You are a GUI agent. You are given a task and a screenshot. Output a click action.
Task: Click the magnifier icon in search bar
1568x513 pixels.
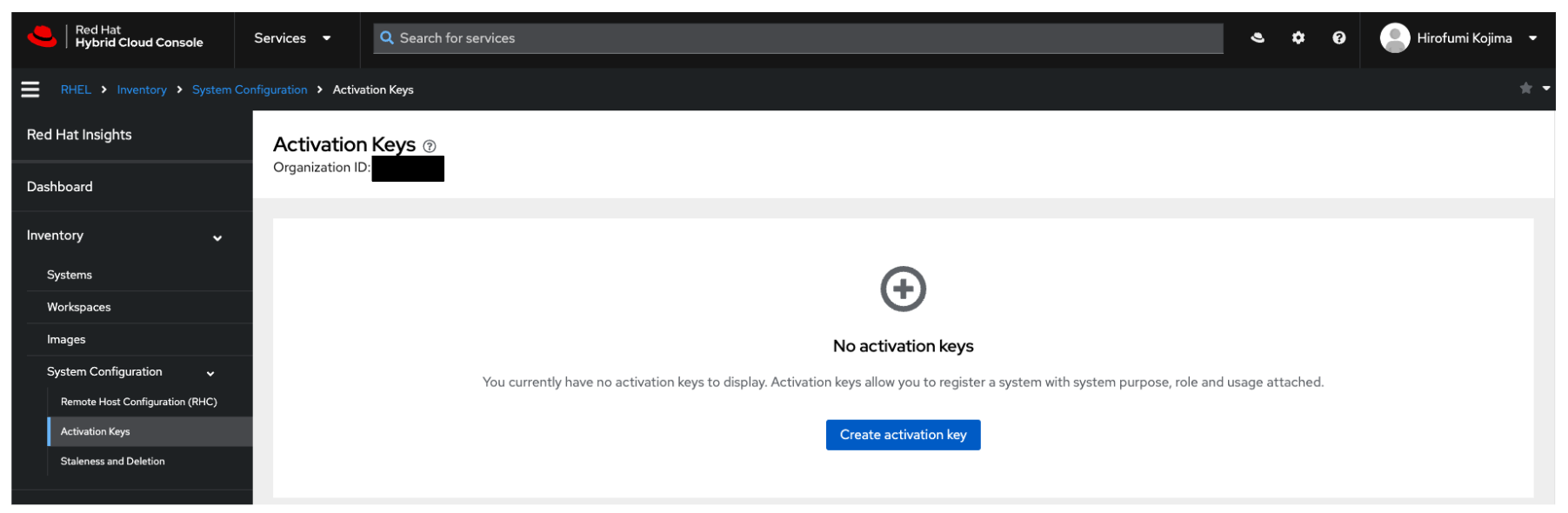387,38
